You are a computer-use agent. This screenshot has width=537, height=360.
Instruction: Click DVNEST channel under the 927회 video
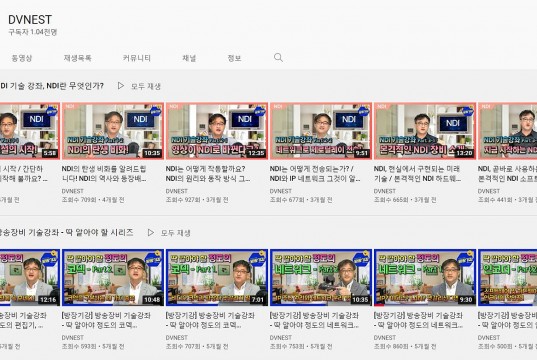(x=177, y=191)
